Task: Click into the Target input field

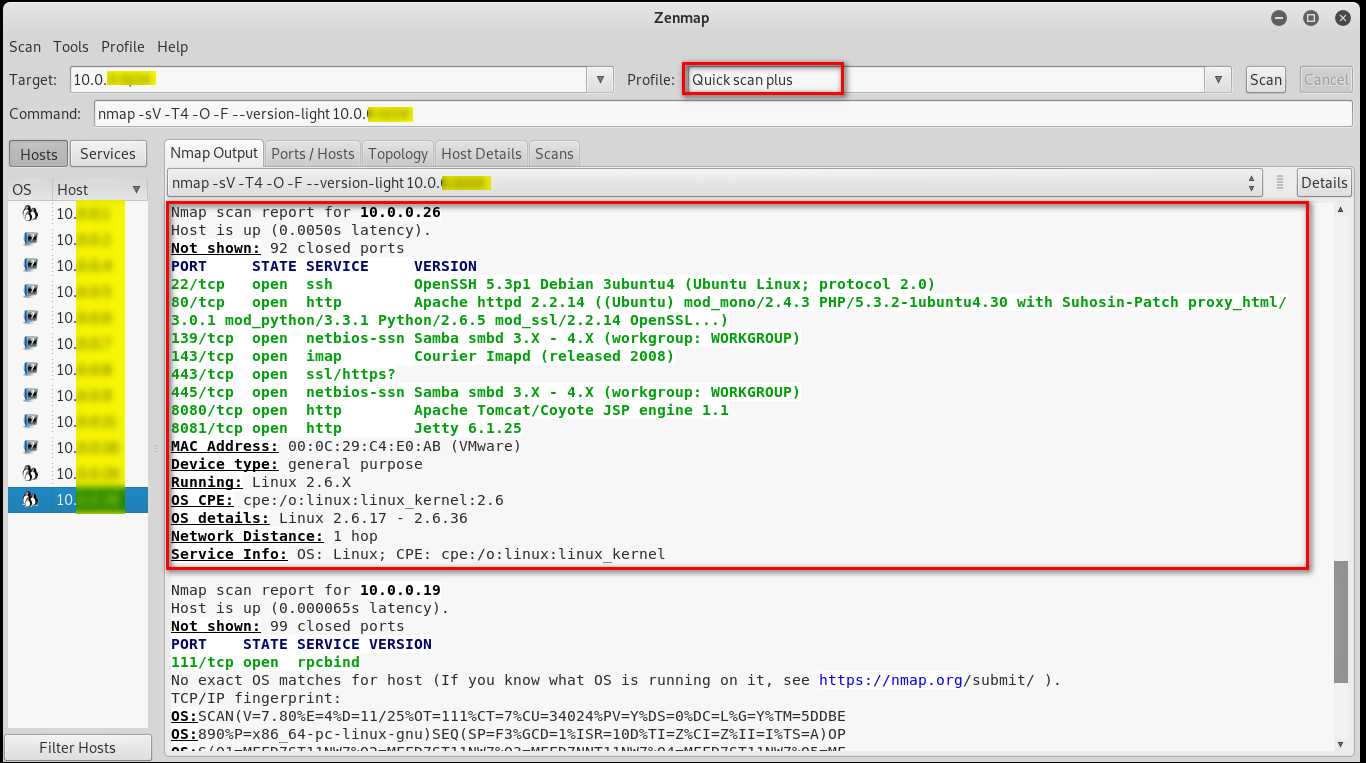Action: pos(328,80)
